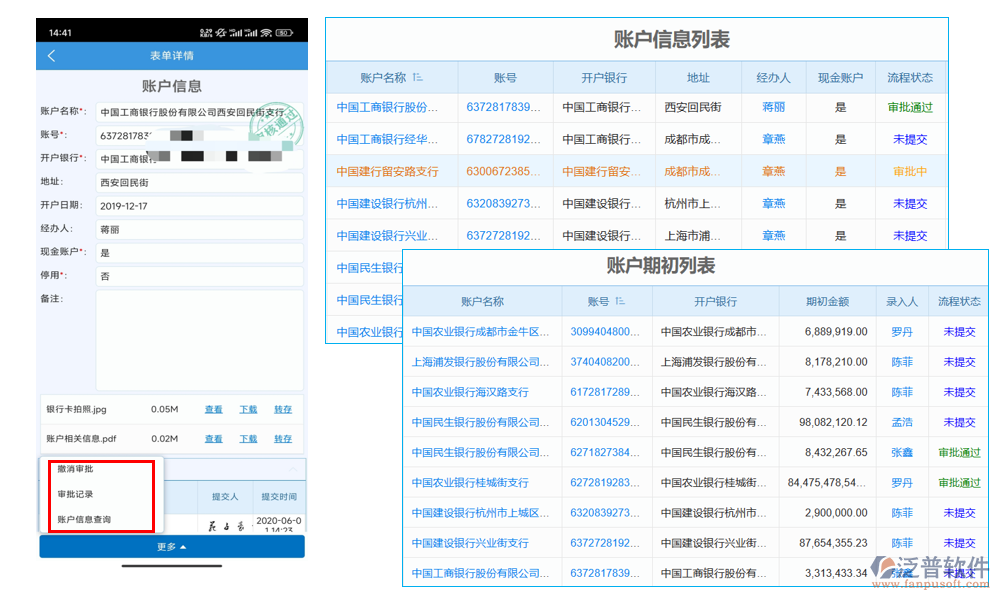Tap 更多 to collapse the actions menu
The width and height of the screenshot is (1000, 600).
(x=171, y=546)
